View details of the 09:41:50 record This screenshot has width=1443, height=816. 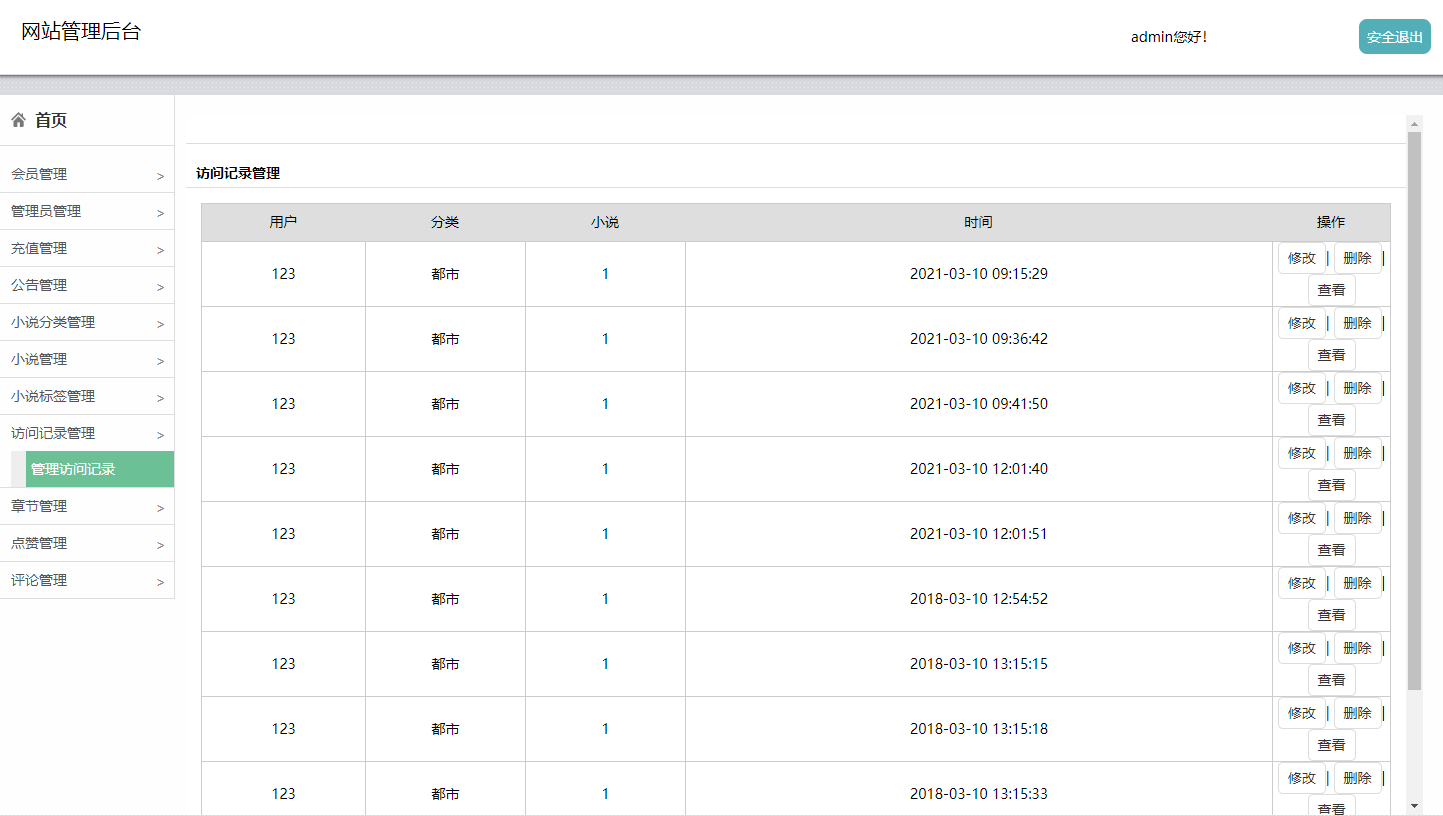pyautogui.click(x=1331, y=420)
